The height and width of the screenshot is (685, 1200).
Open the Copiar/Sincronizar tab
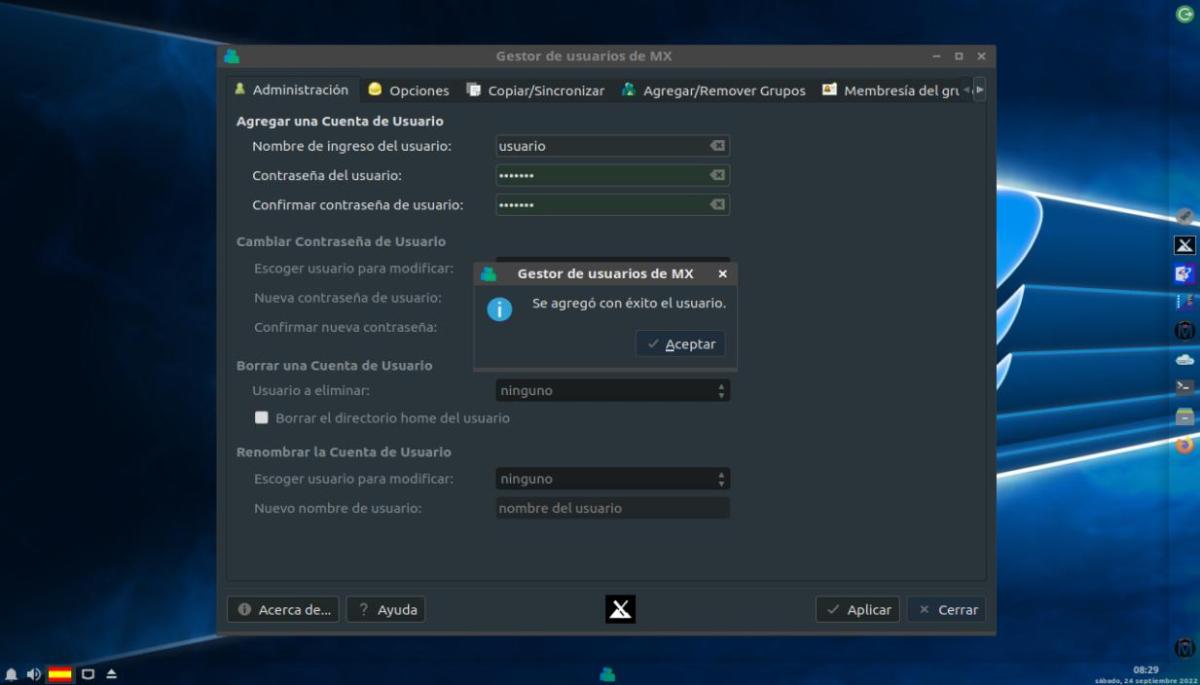click(535, 90)
